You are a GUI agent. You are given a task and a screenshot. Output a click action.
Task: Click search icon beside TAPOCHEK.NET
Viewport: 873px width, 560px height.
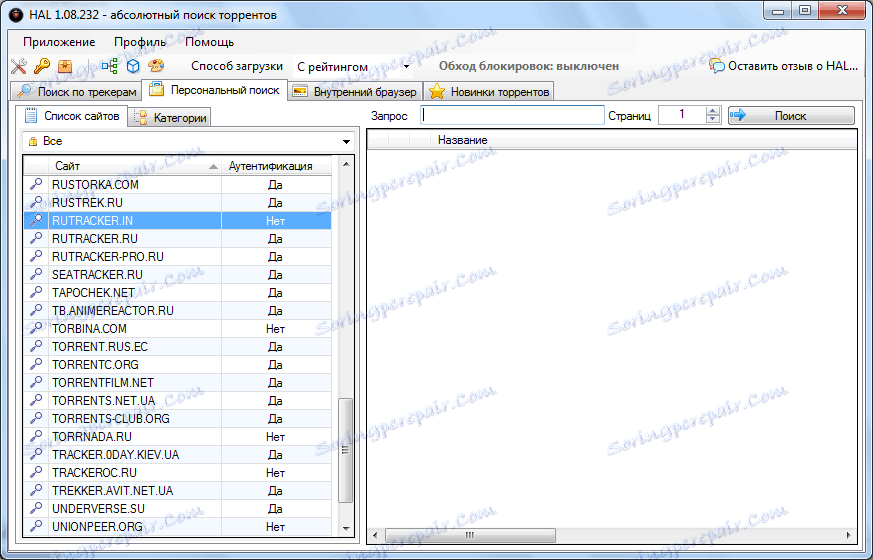click(36, 292)
